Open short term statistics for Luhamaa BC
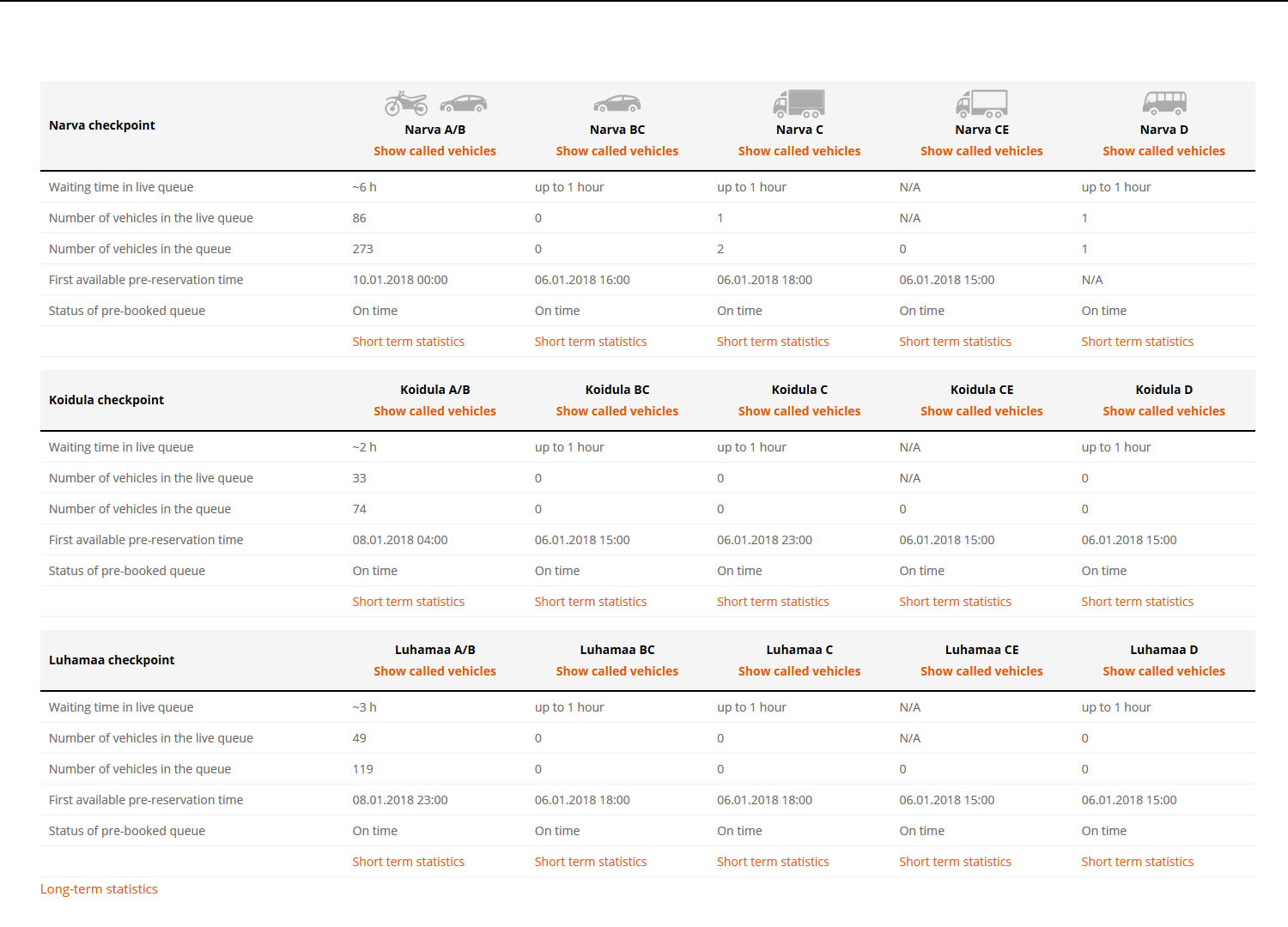 [x=591, y=862]
